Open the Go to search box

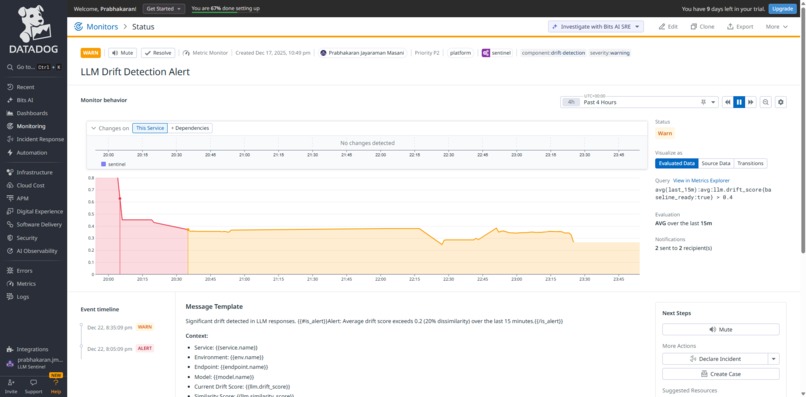click(33, 67)
